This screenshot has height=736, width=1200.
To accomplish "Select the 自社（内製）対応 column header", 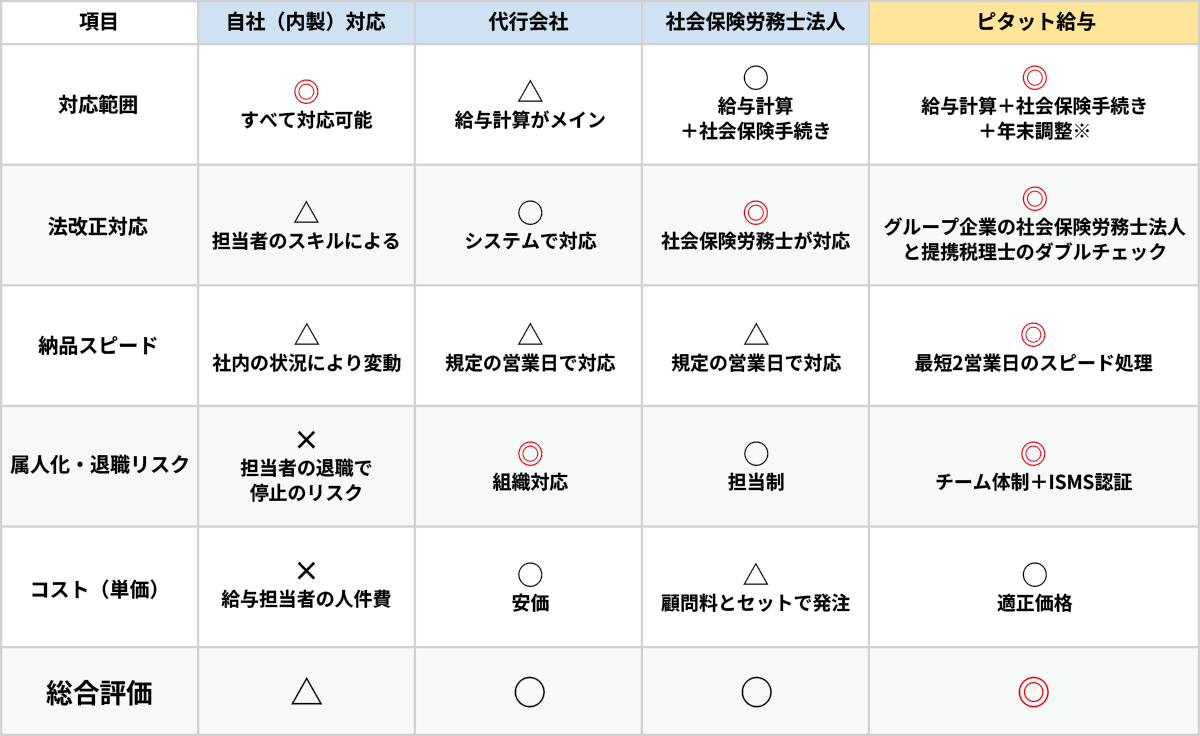I will [306, 22].
